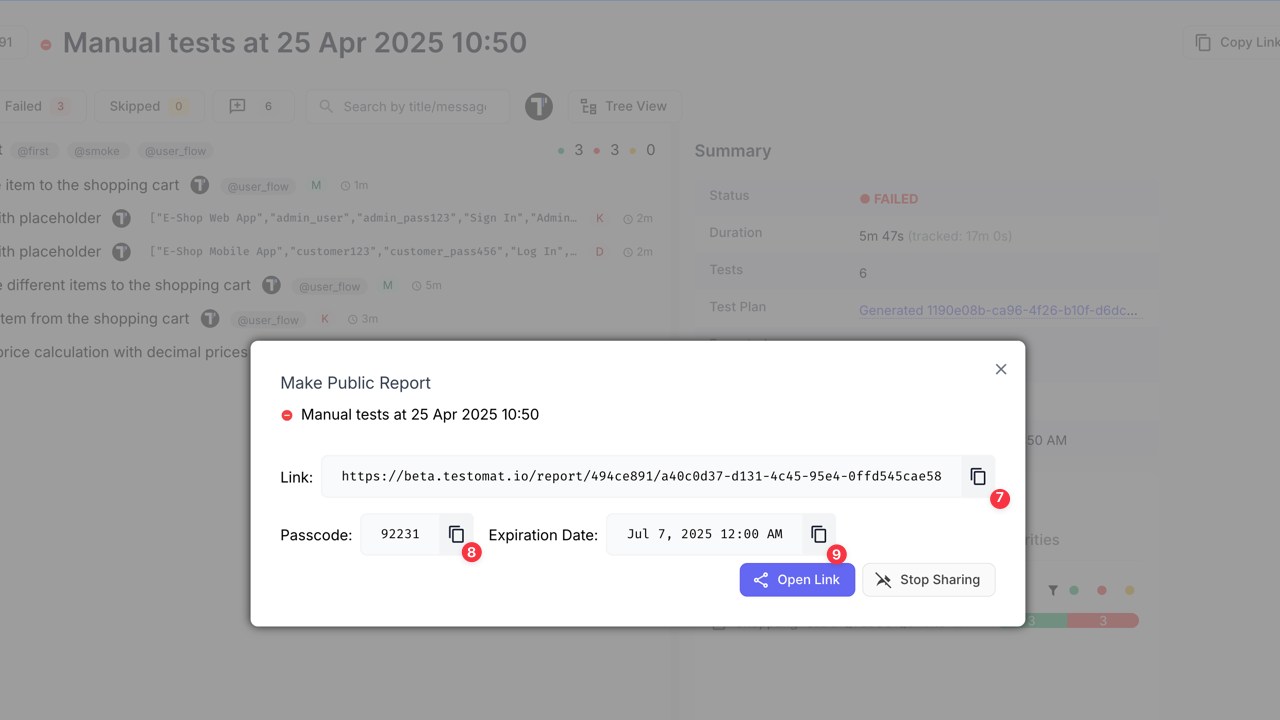This screenshot has width=1280, height=720.
Task: Copy the public report link URL
Action: [x=977, y=476]
